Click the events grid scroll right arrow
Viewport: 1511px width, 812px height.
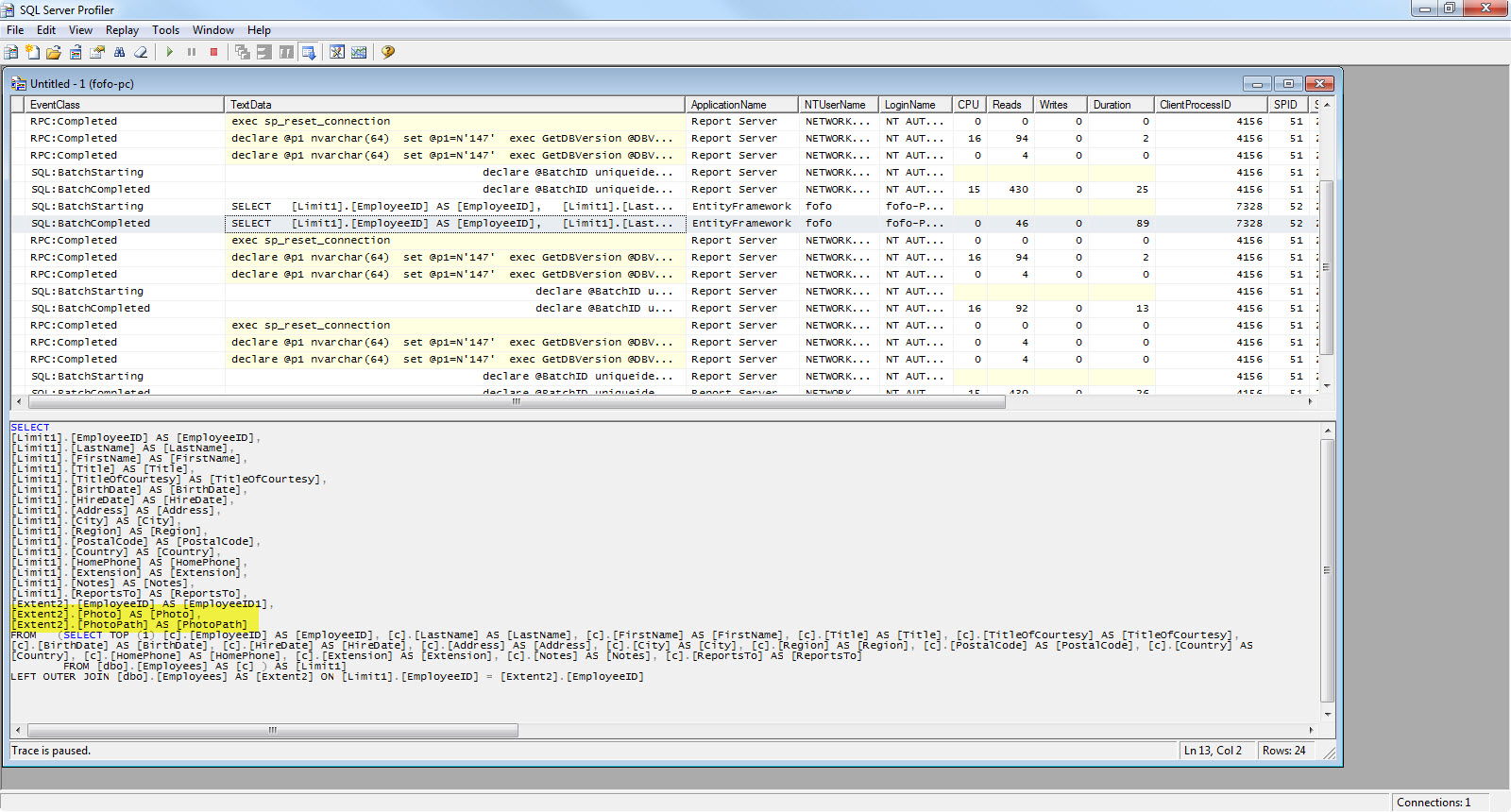point(1310,401)
